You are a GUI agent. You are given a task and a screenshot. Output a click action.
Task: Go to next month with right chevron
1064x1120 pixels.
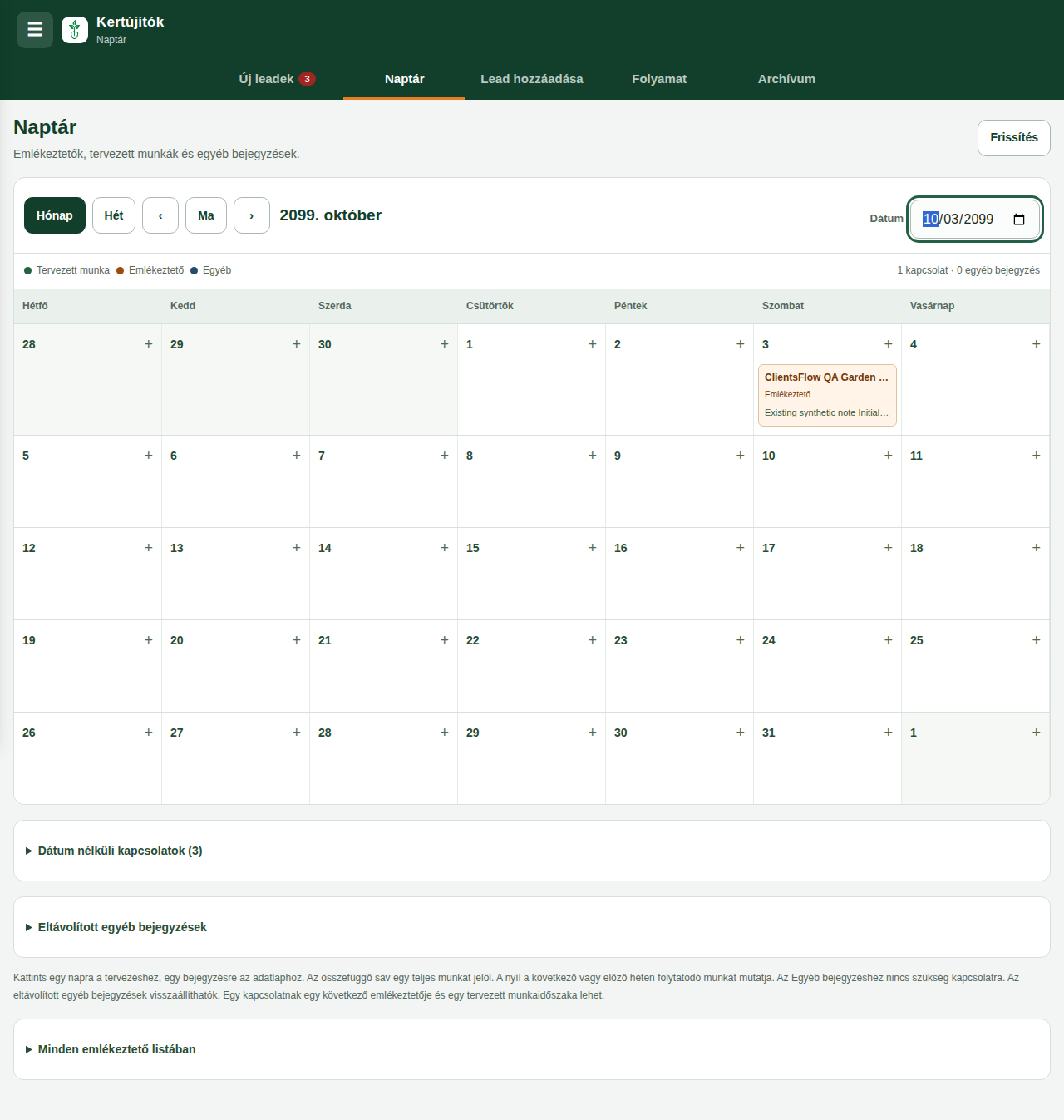point(252,215)
